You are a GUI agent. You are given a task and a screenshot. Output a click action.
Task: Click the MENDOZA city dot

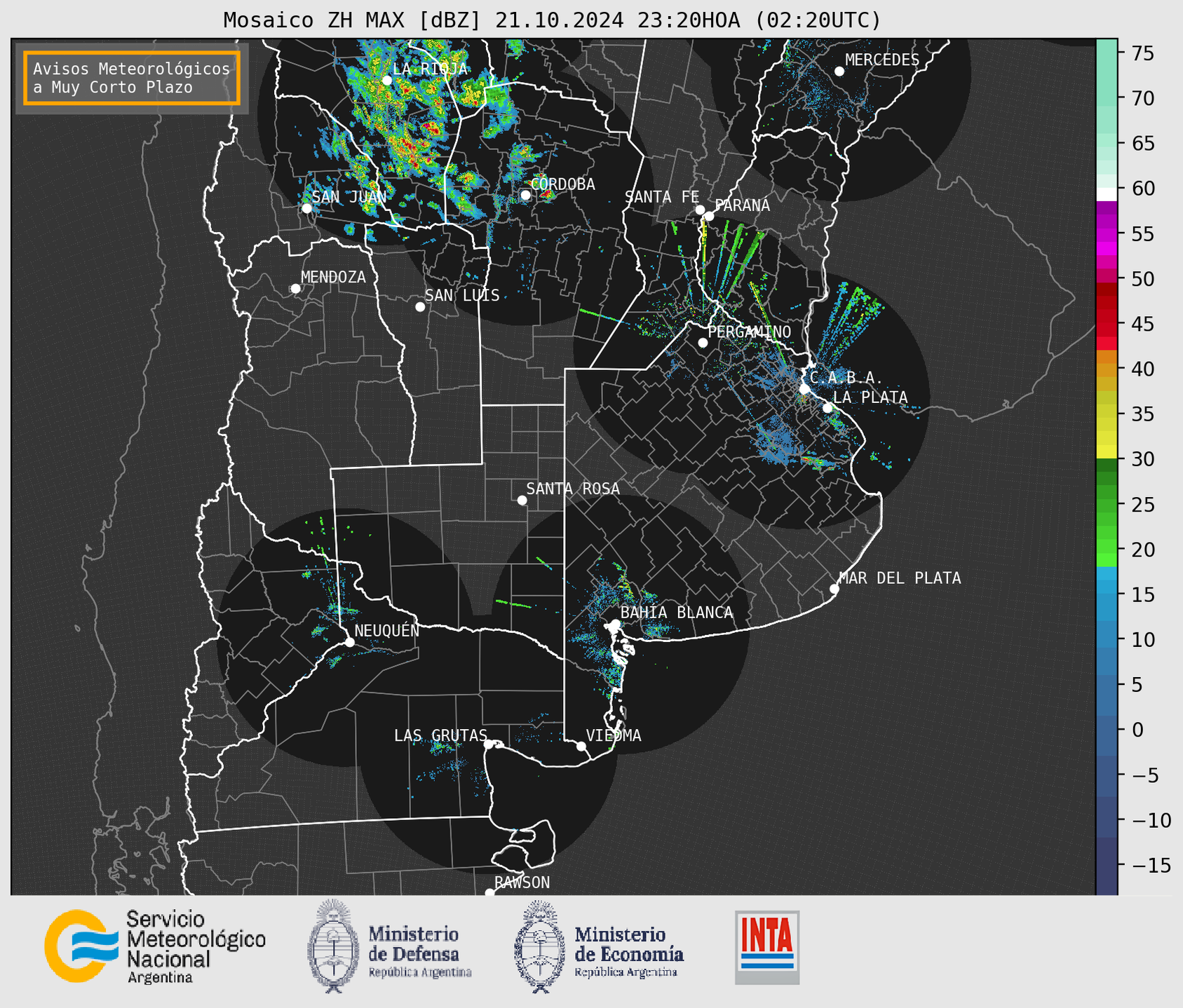coord(295,289)
